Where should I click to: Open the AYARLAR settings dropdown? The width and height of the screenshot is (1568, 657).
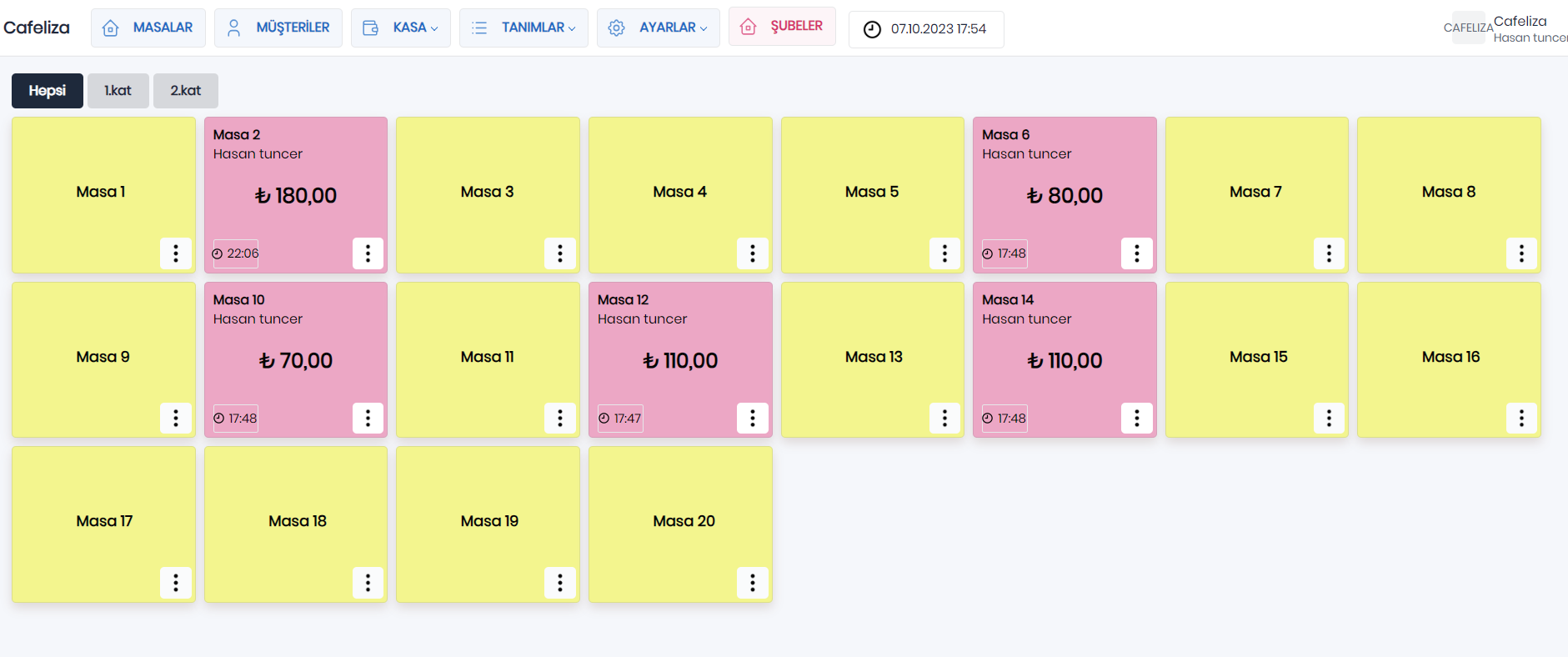[x=659, y=28]
